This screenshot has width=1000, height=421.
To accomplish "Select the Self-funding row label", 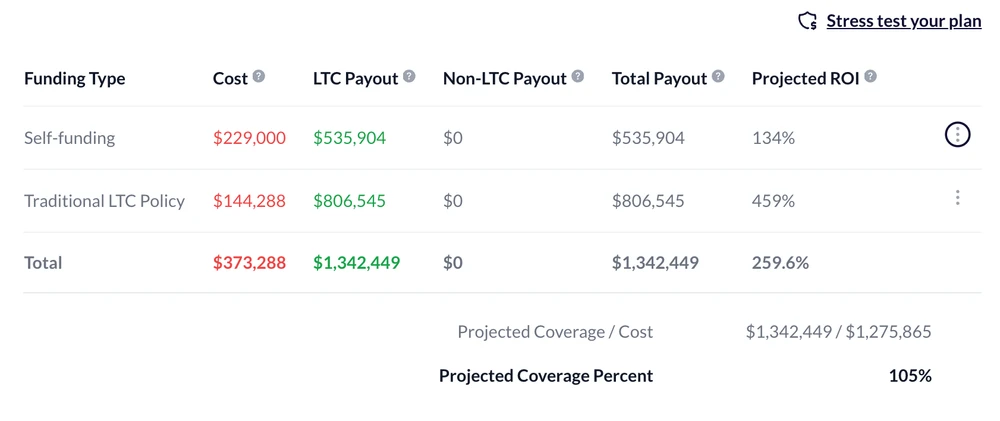I will click(x=69, y=138).
